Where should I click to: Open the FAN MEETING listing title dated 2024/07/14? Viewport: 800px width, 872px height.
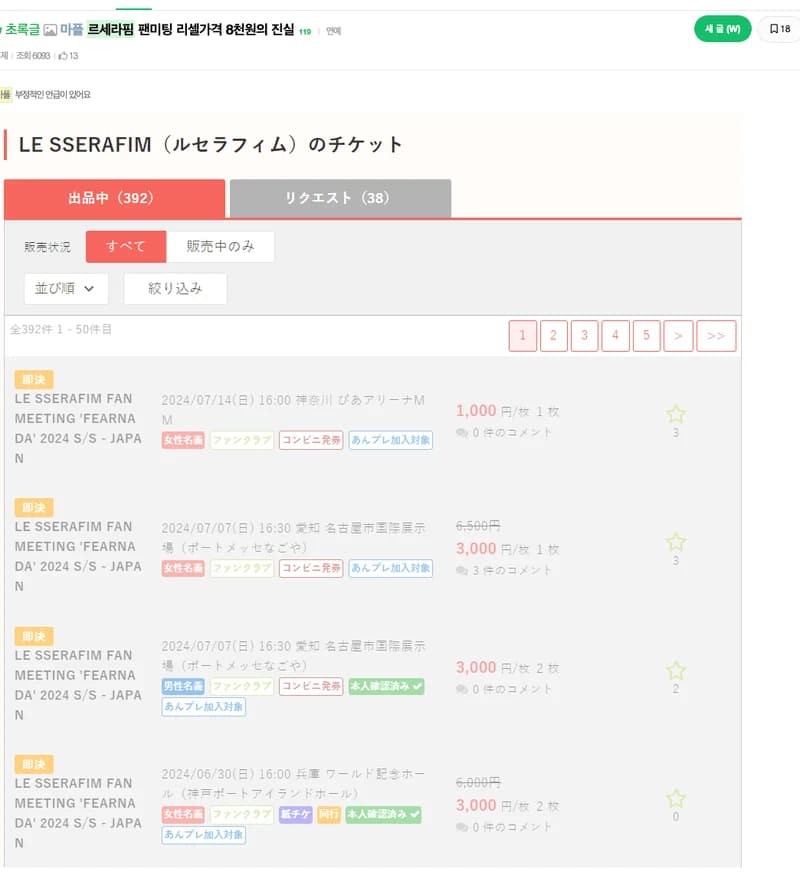click(x=78, y=428)
